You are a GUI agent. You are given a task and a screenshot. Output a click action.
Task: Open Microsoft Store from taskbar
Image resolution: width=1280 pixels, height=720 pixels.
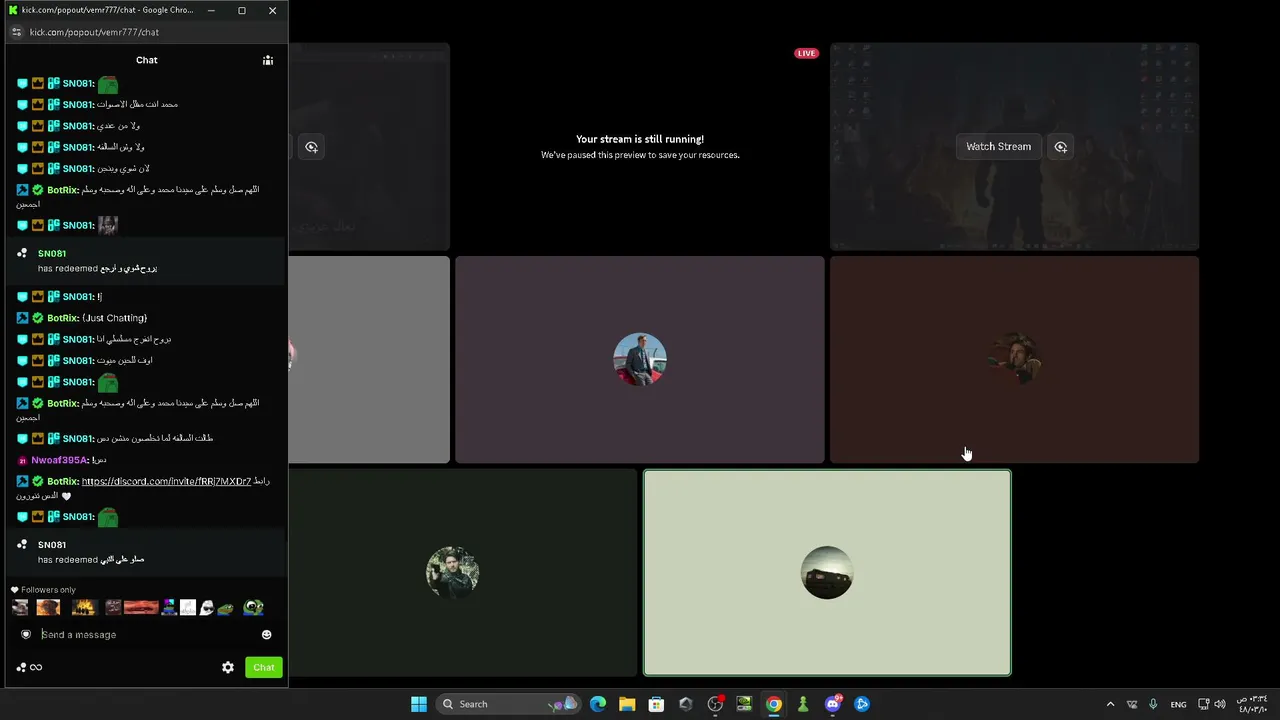(656, 704)
